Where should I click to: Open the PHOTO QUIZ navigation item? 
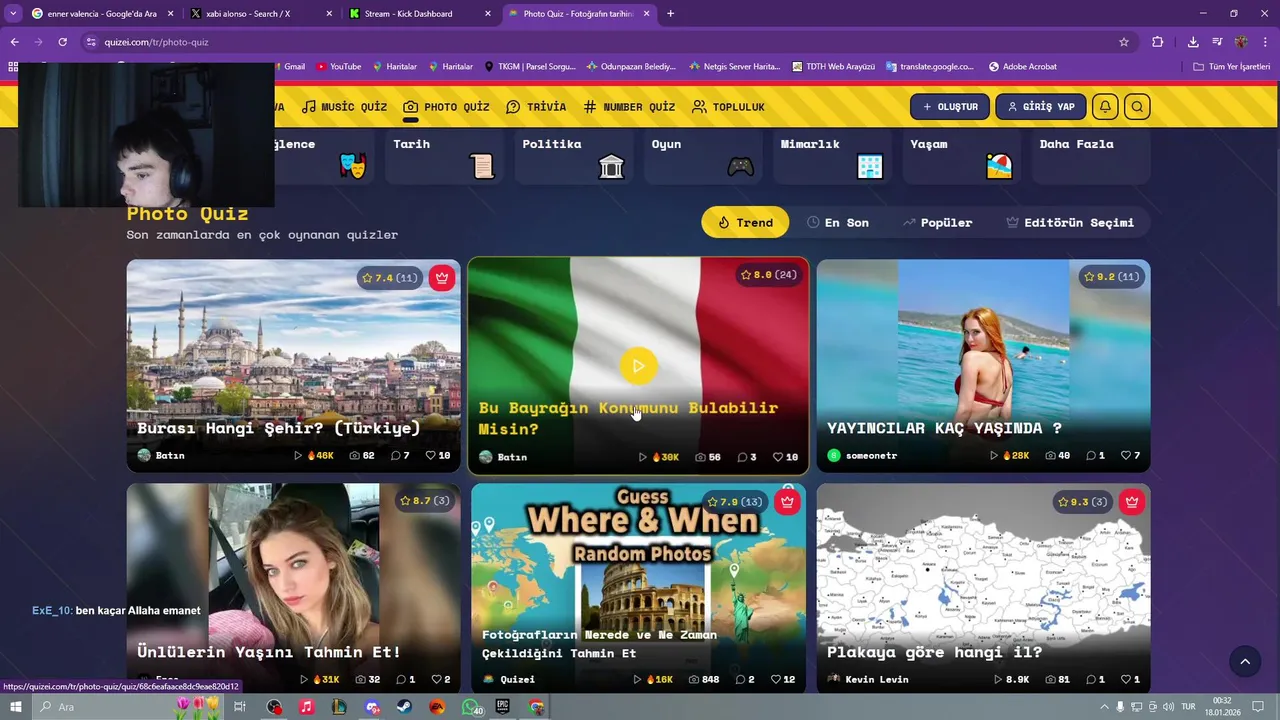(446, 107)
